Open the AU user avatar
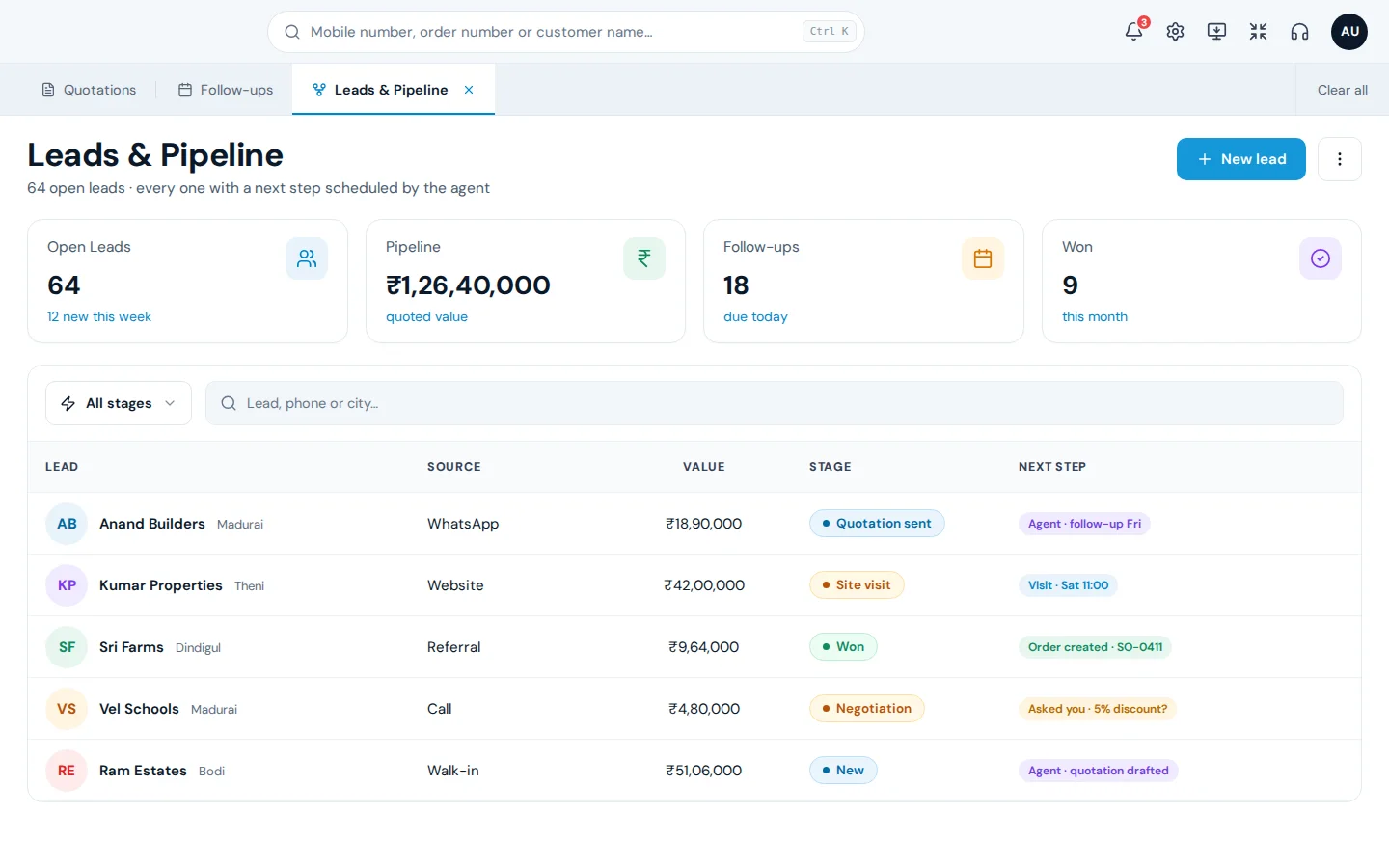 (1349, 32)
